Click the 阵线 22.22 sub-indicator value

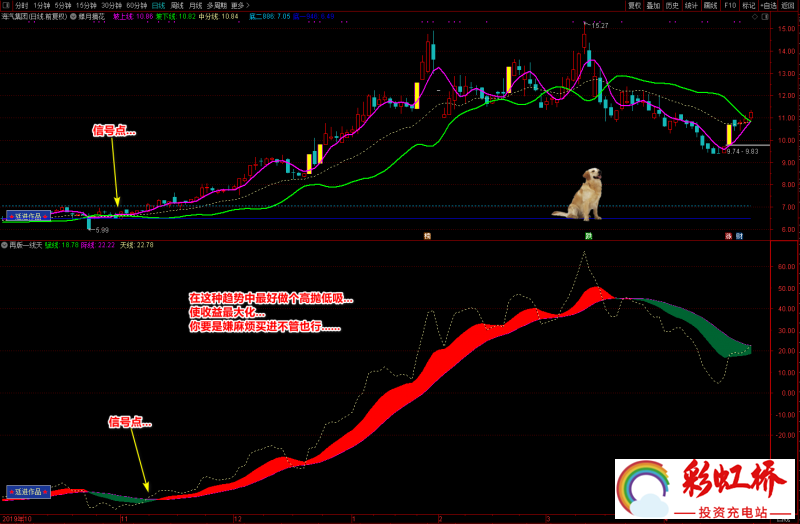[x=98, y=245]
